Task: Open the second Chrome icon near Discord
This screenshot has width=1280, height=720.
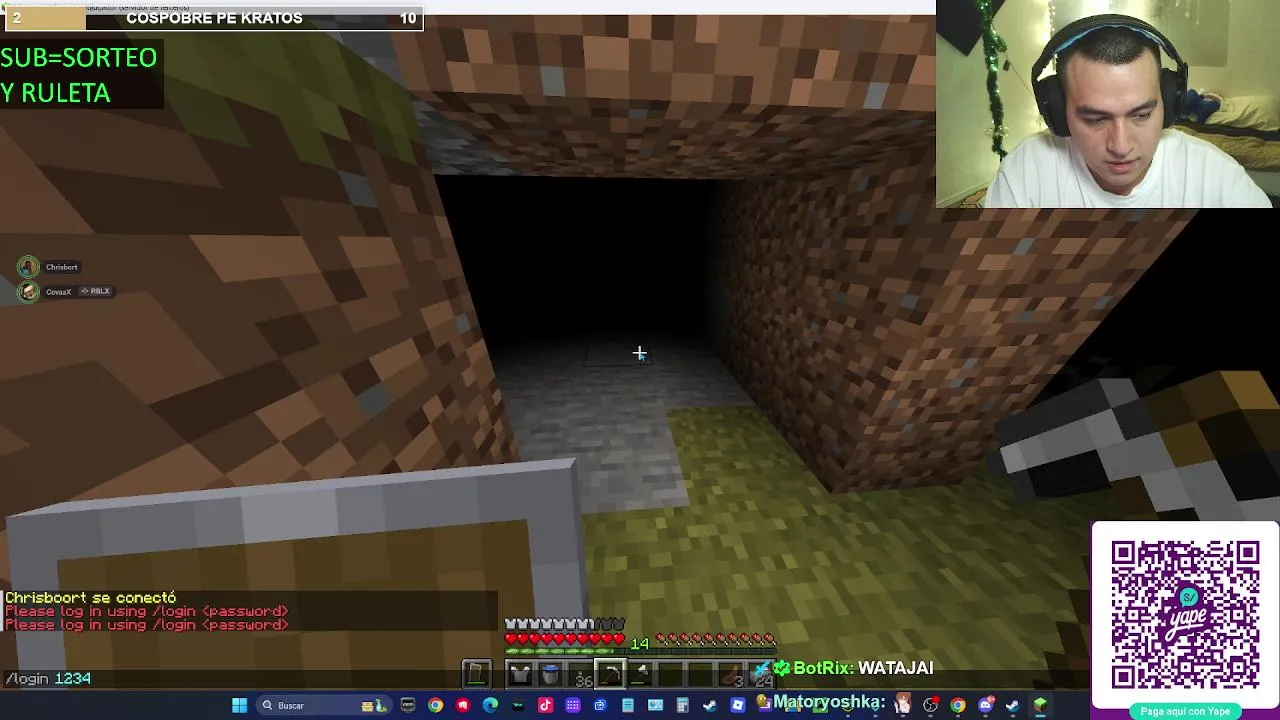Action: click(x=958, y=705)
